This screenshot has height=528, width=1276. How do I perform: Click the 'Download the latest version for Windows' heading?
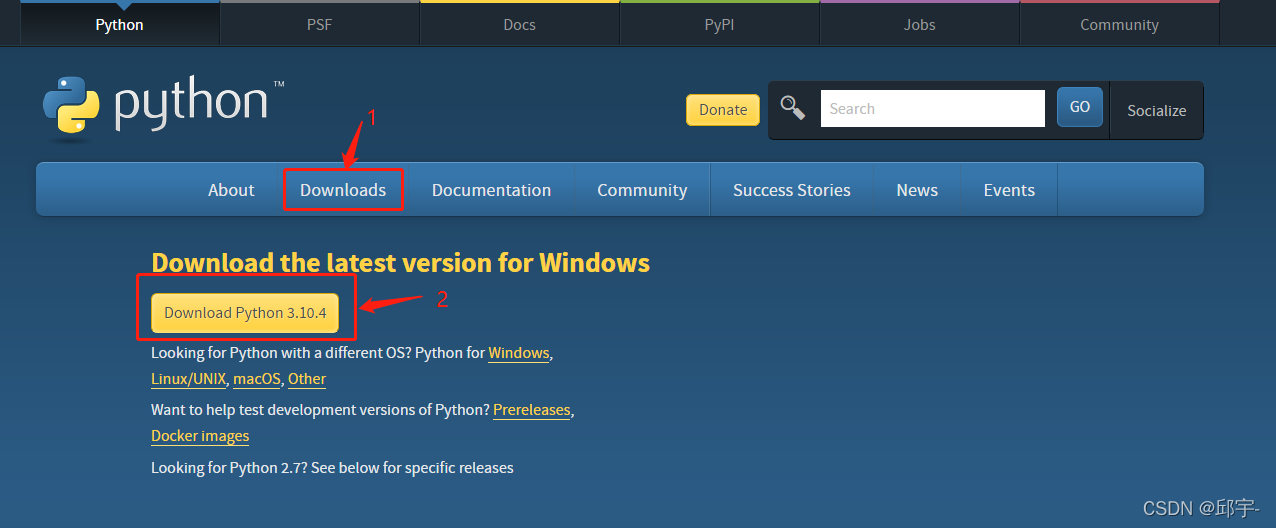click(400, 263)
